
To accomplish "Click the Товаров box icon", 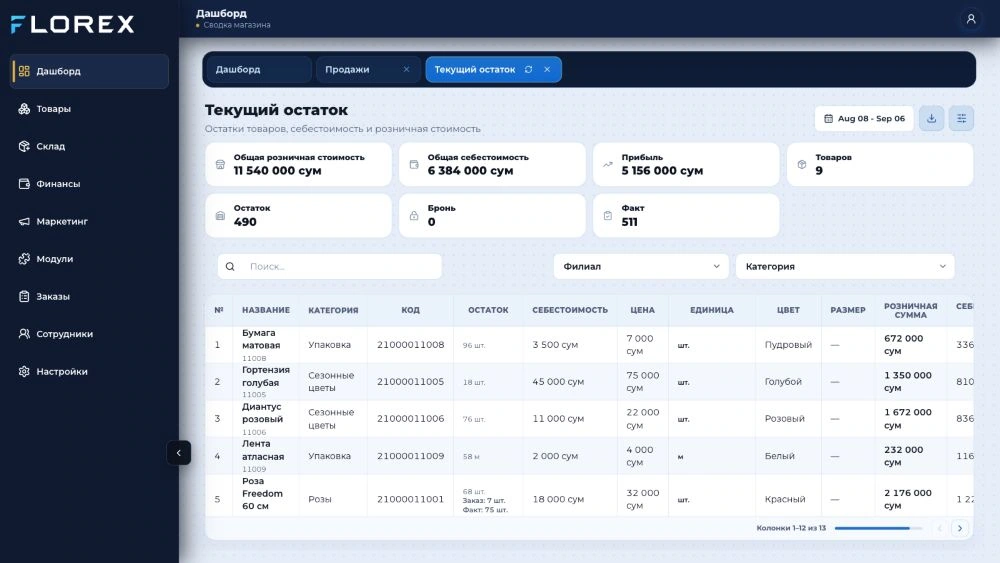I will point(802,165).
